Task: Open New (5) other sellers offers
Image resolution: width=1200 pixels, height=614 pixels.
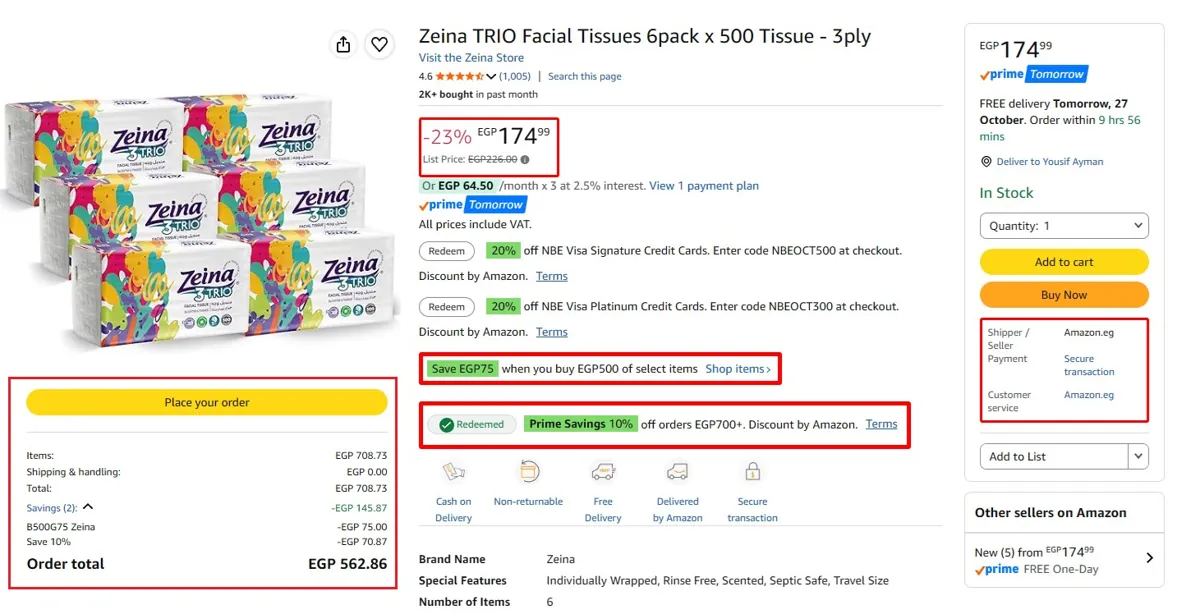Action: pyautogui.click(x=1064, y=559)
